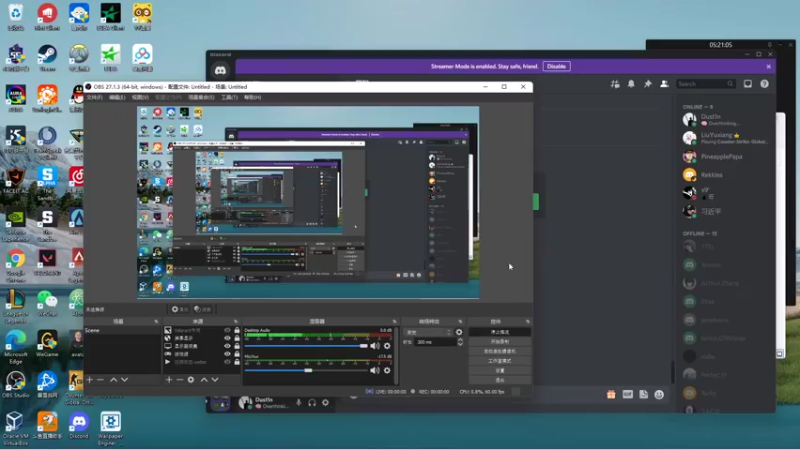Remove selected scene with minus icon
The height and width of the screenshot is (450, 800).
tap(101, 380)
